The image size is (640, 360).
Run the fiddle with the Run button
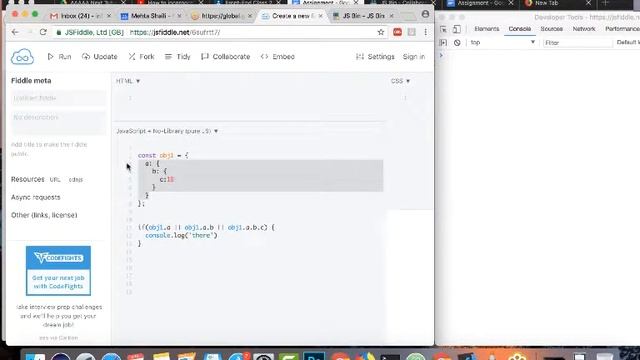pyautogui.click(x=60, y=57)
